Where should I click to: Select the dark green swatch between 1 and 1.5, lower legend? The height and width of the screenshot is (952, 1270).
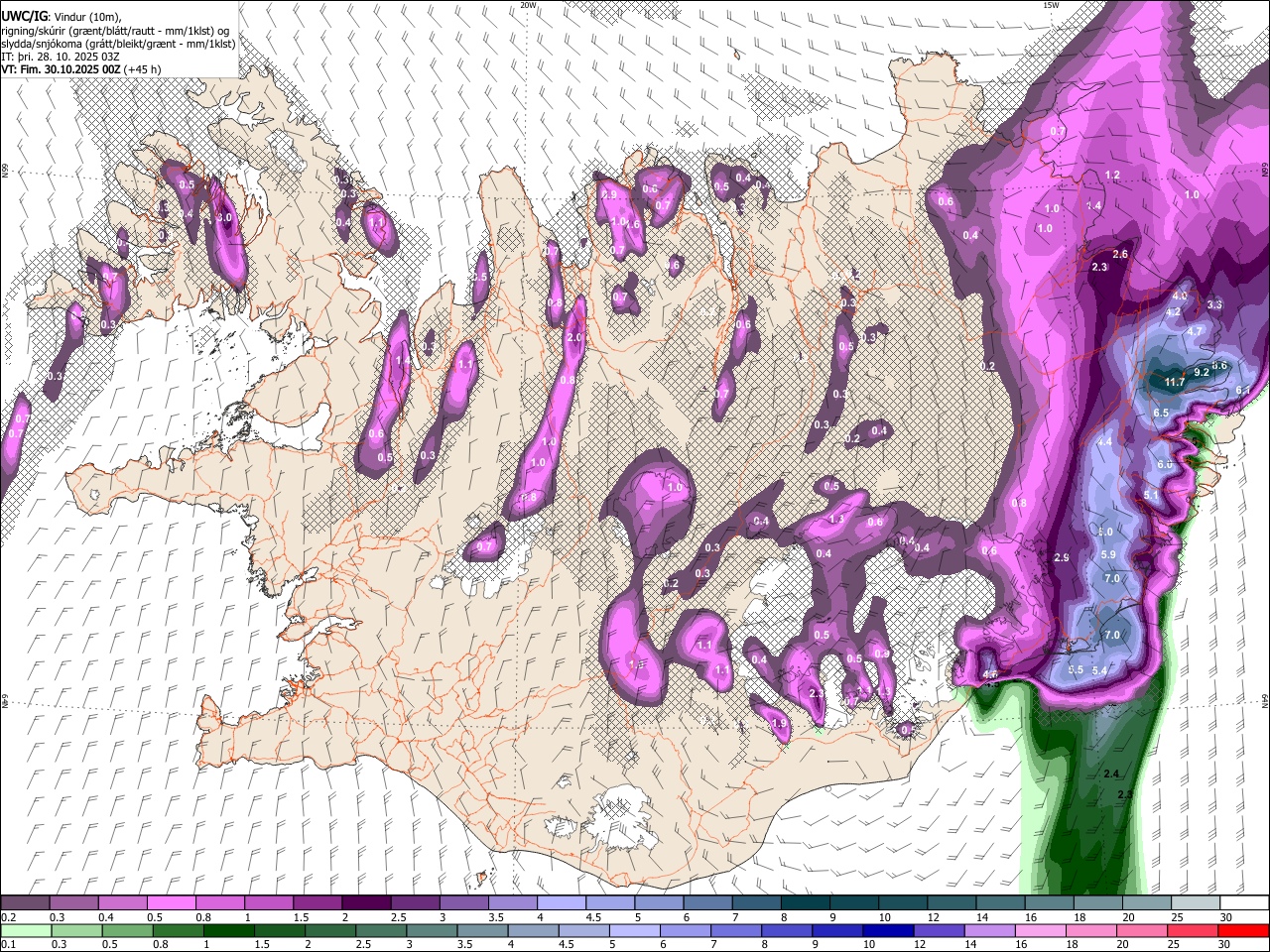click(x=227, y=930)
